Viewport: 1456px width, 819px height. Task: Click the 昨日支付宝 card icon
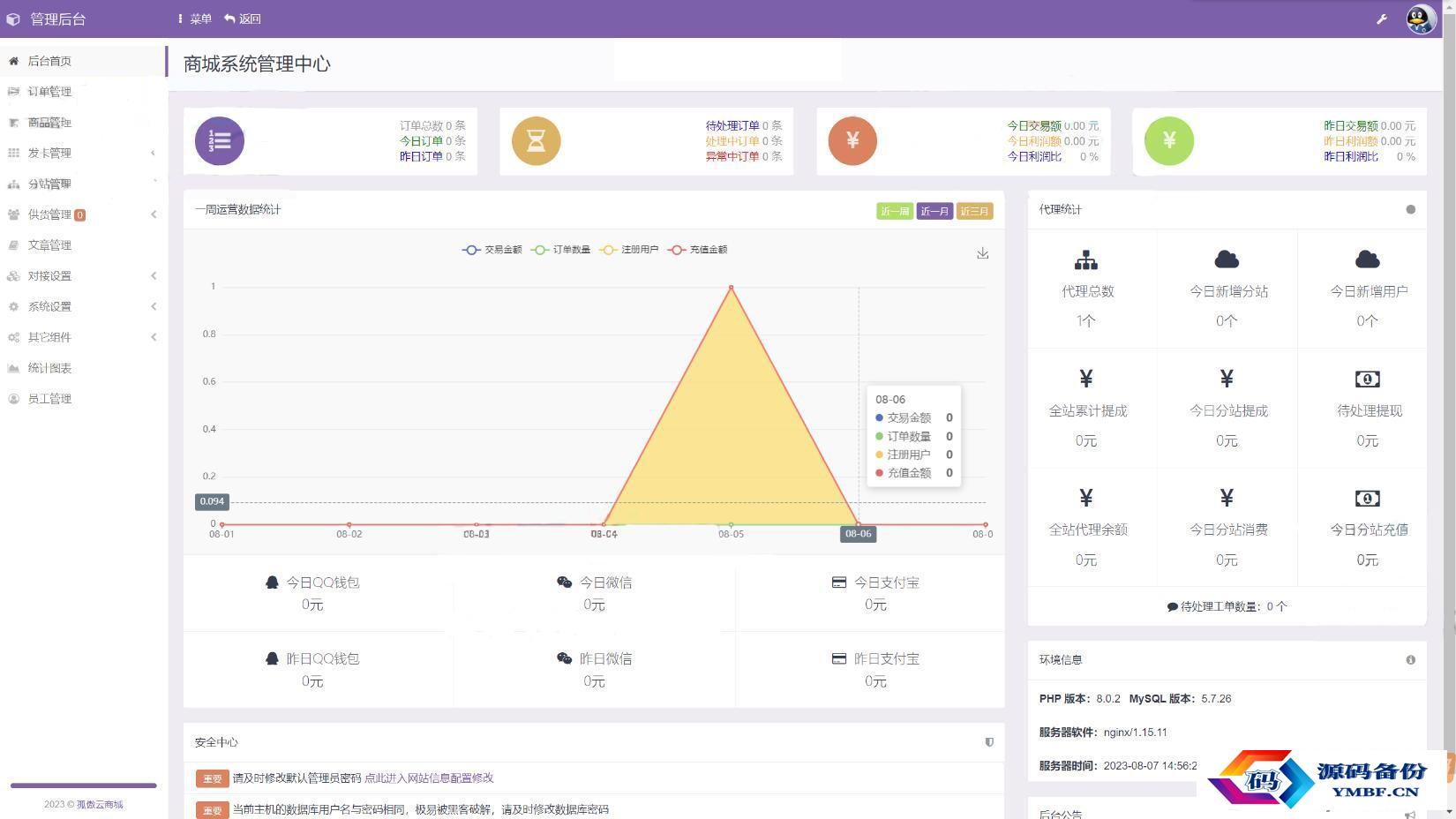(839, 658)
